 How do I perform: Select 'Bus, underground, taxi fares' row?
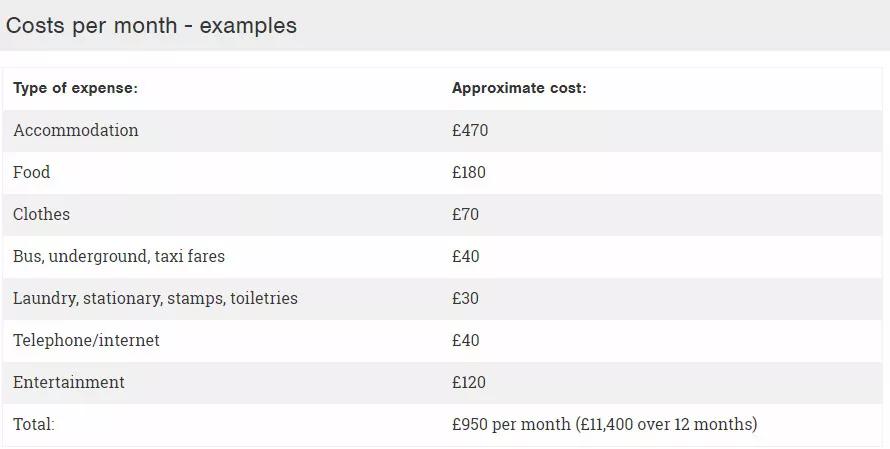coord(442,257)
